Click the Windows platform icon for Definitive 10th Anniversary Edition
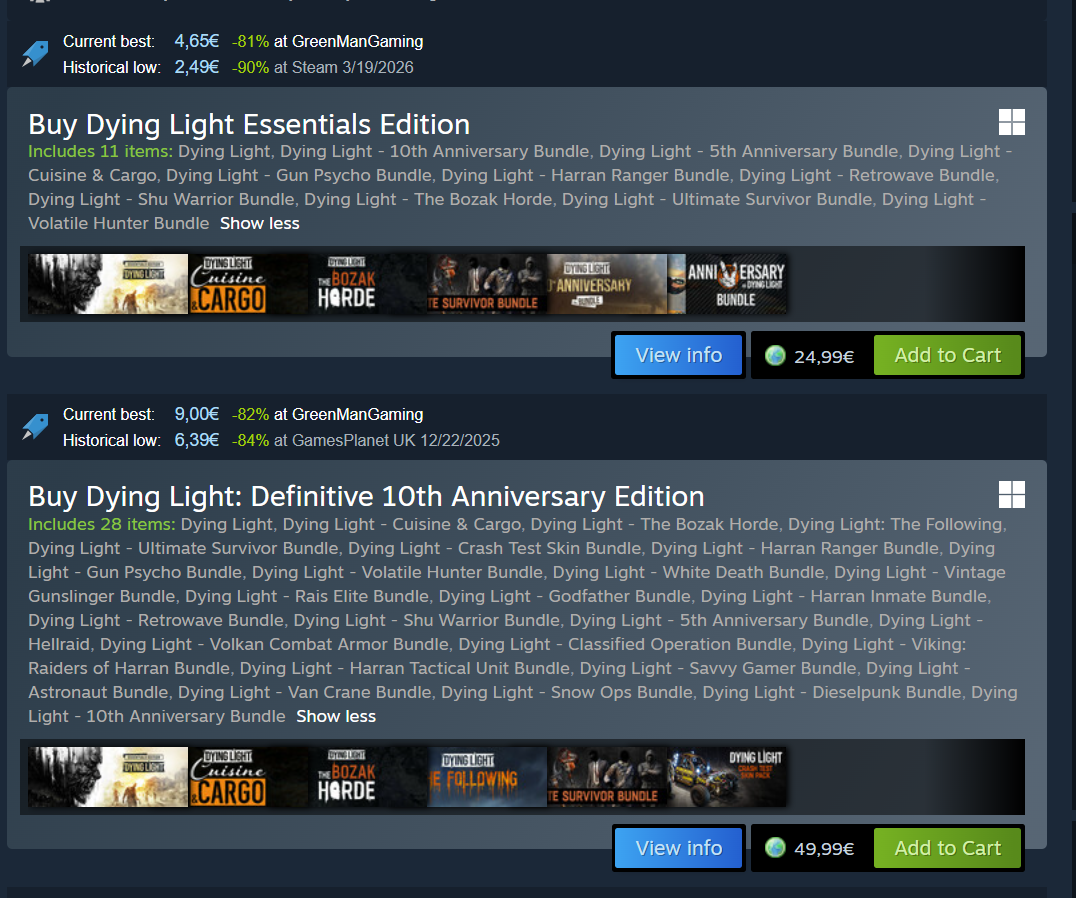 coord(1011,494)
